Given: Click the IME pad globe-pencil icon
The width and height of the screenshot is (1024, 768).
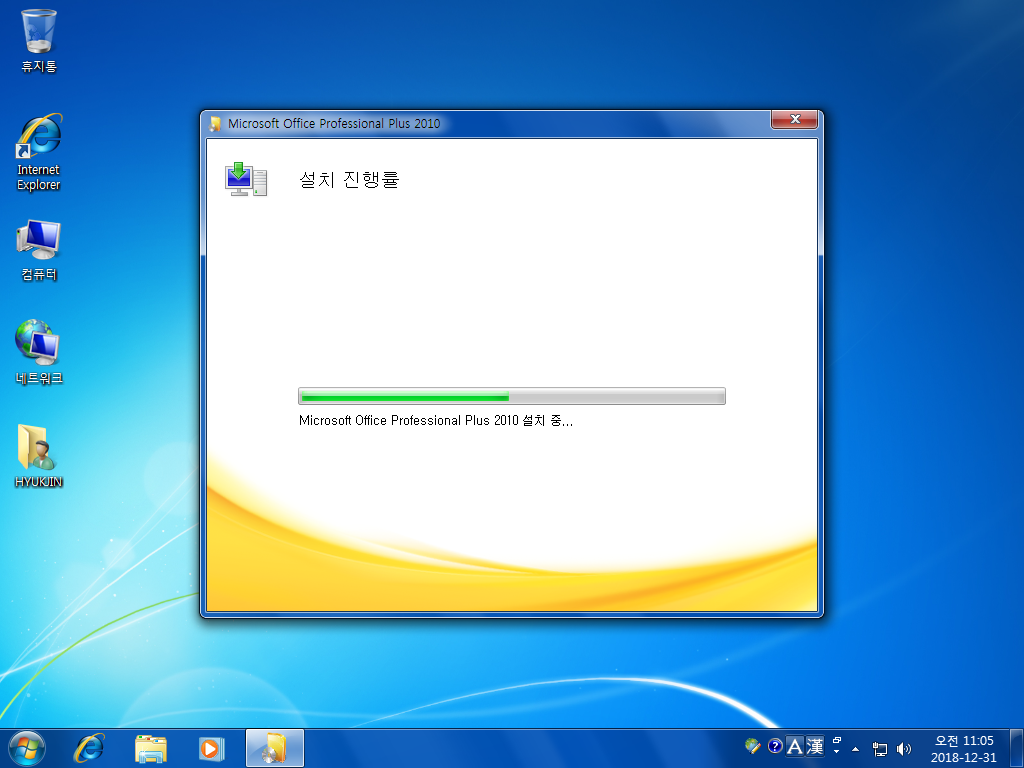Looking at the screenshot, I should coord(752,746).
